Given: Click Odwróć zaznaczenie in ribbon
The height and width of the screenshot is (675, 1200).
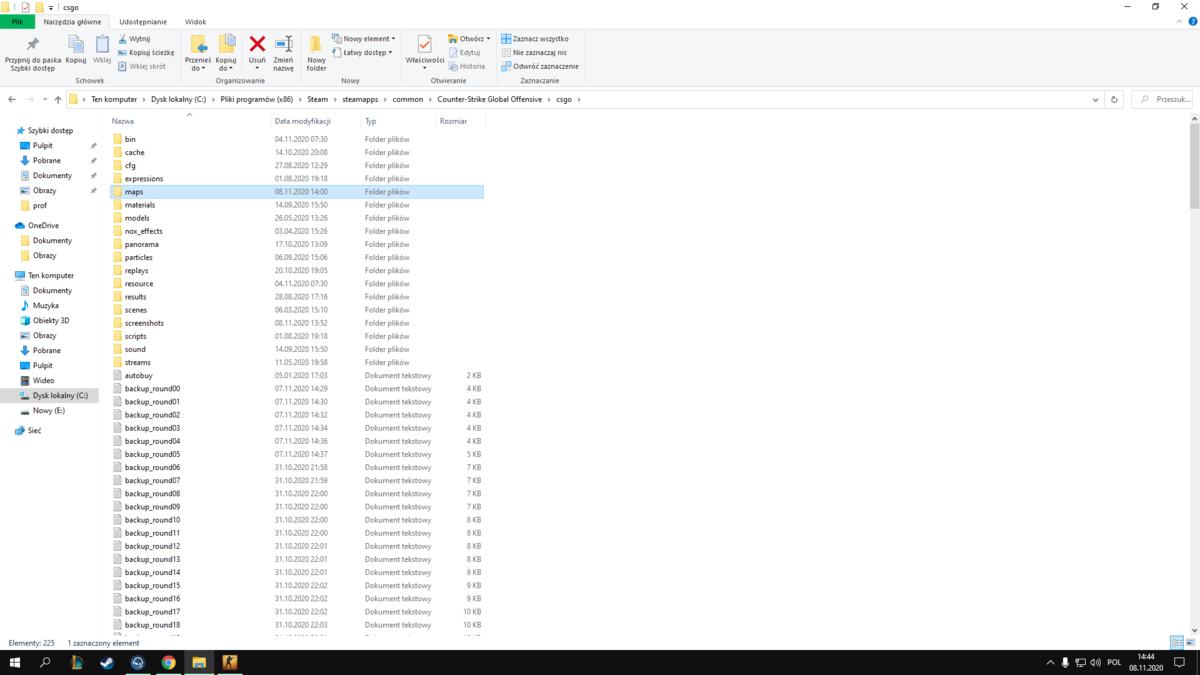Looking at the screenshot, I should click(539, 66).
